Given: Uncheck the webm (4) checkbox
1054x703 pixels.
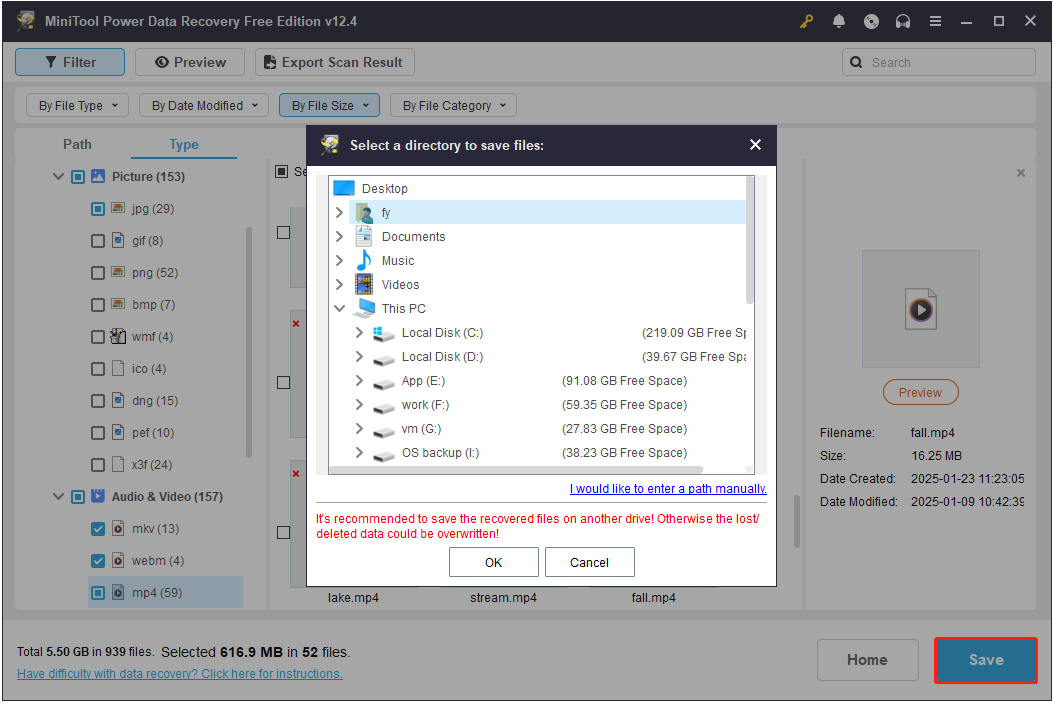Looking at the screenshot, I should click(x=97, y=561).
